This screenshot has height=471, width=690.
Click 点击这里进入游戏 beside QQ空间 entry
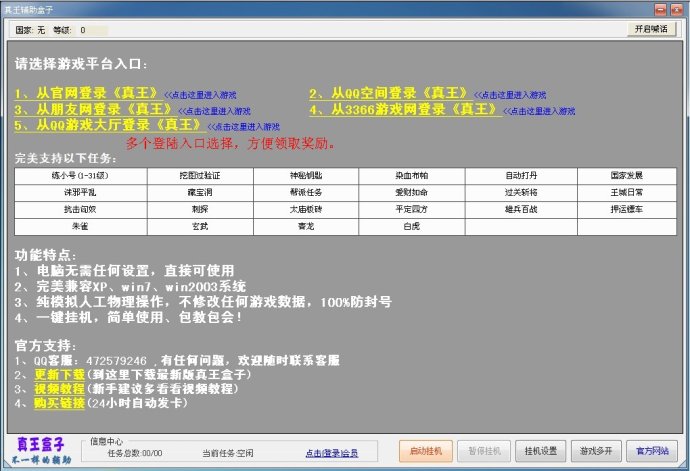point(510,95)
